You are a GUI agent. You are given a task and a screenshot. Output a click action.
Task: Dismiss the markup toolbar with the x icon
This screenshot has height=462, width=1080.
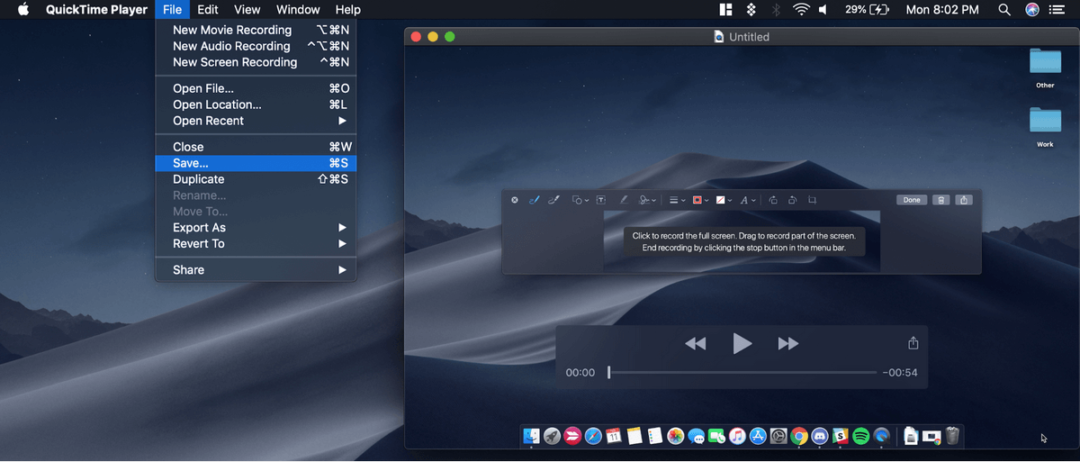[515, 200]
